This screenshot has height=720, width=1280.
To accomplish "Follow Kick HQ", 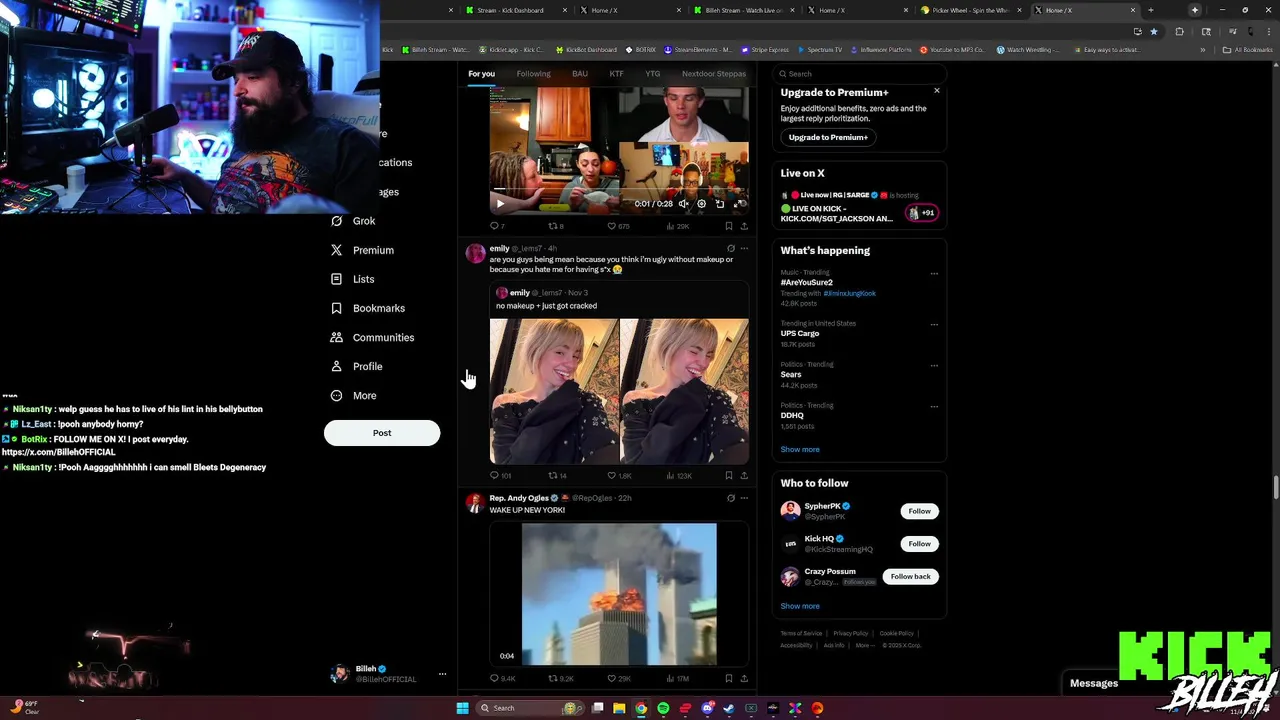I will point(919,544).
